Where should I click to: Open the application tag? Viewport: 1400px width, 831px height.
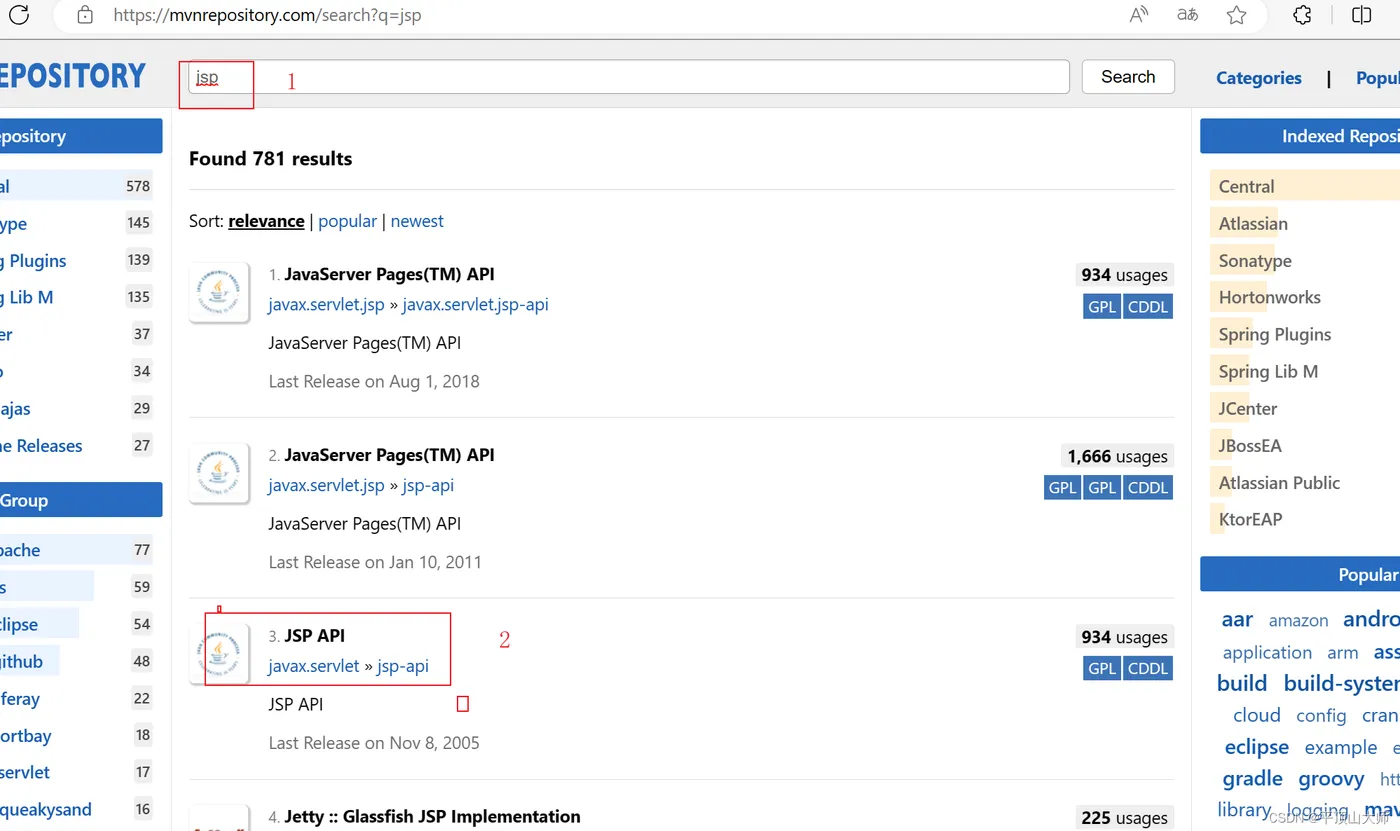tap(1267, 653)
